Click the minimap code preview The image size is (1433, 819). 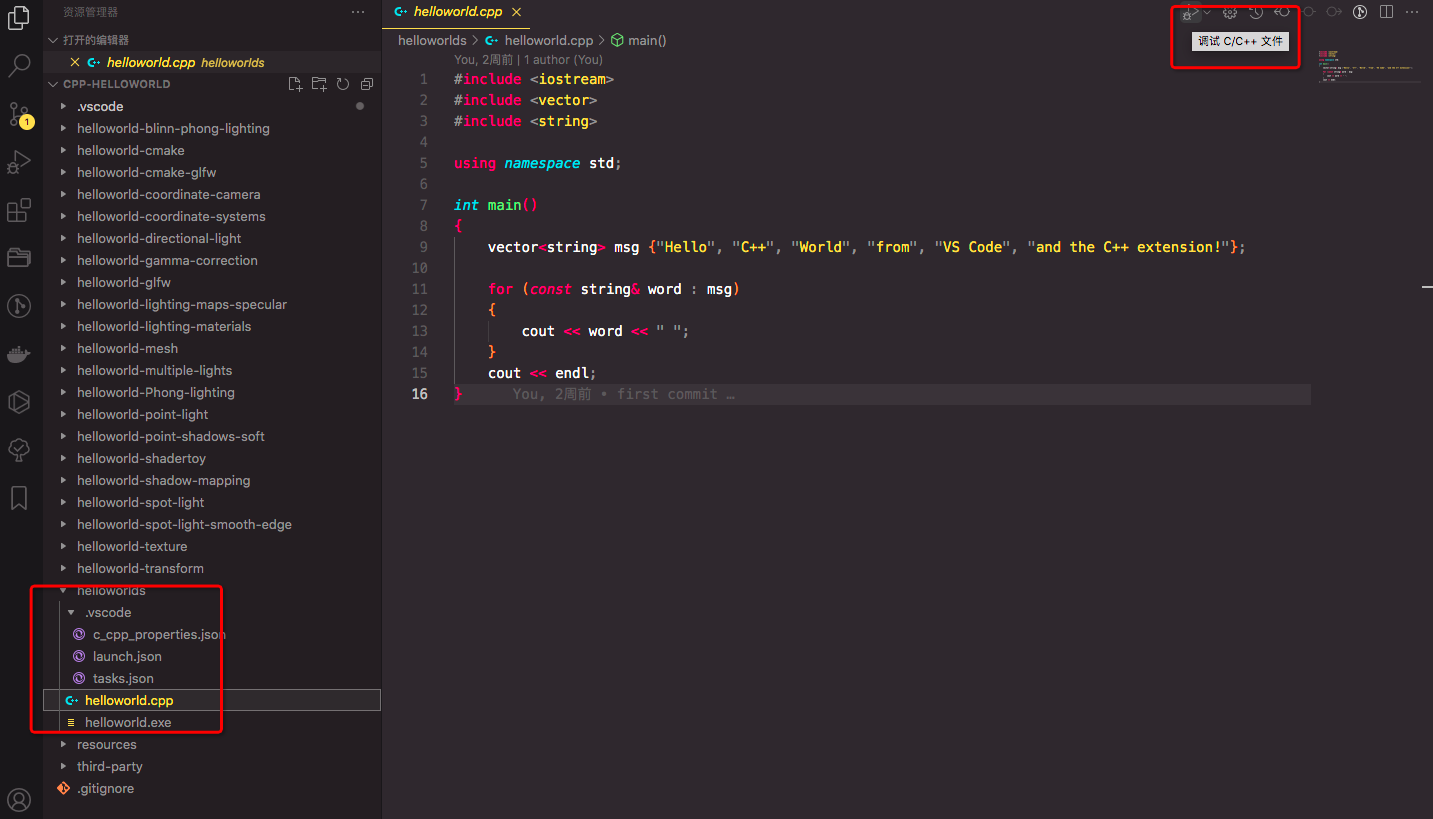[1368, 66]
